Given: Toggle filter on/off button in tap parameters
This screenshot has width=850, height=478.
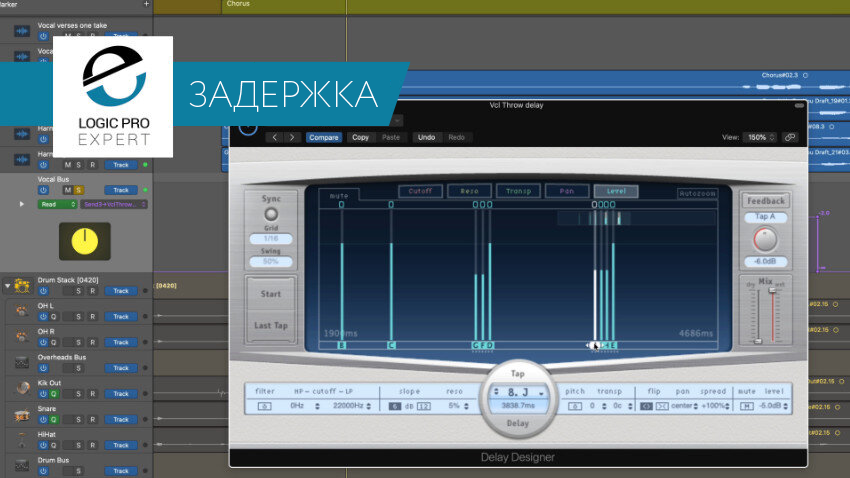Looking at the screenshot, I should (265, 406).
